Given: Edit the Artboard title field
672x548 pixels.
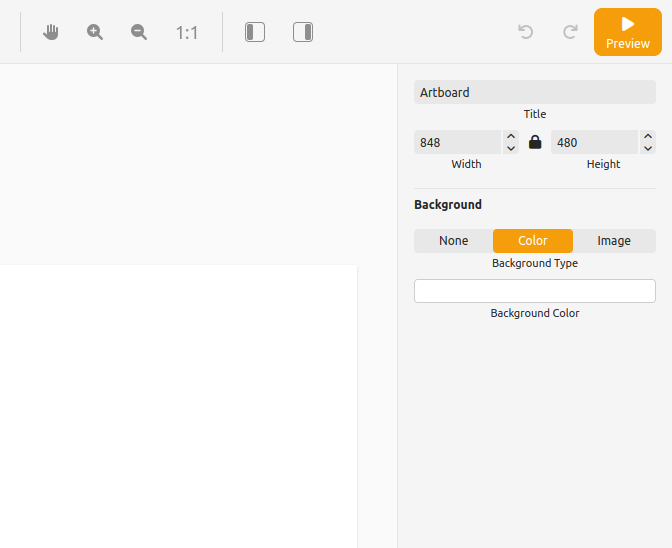Looking at the screenshot, I should click(x=535, y=92).
